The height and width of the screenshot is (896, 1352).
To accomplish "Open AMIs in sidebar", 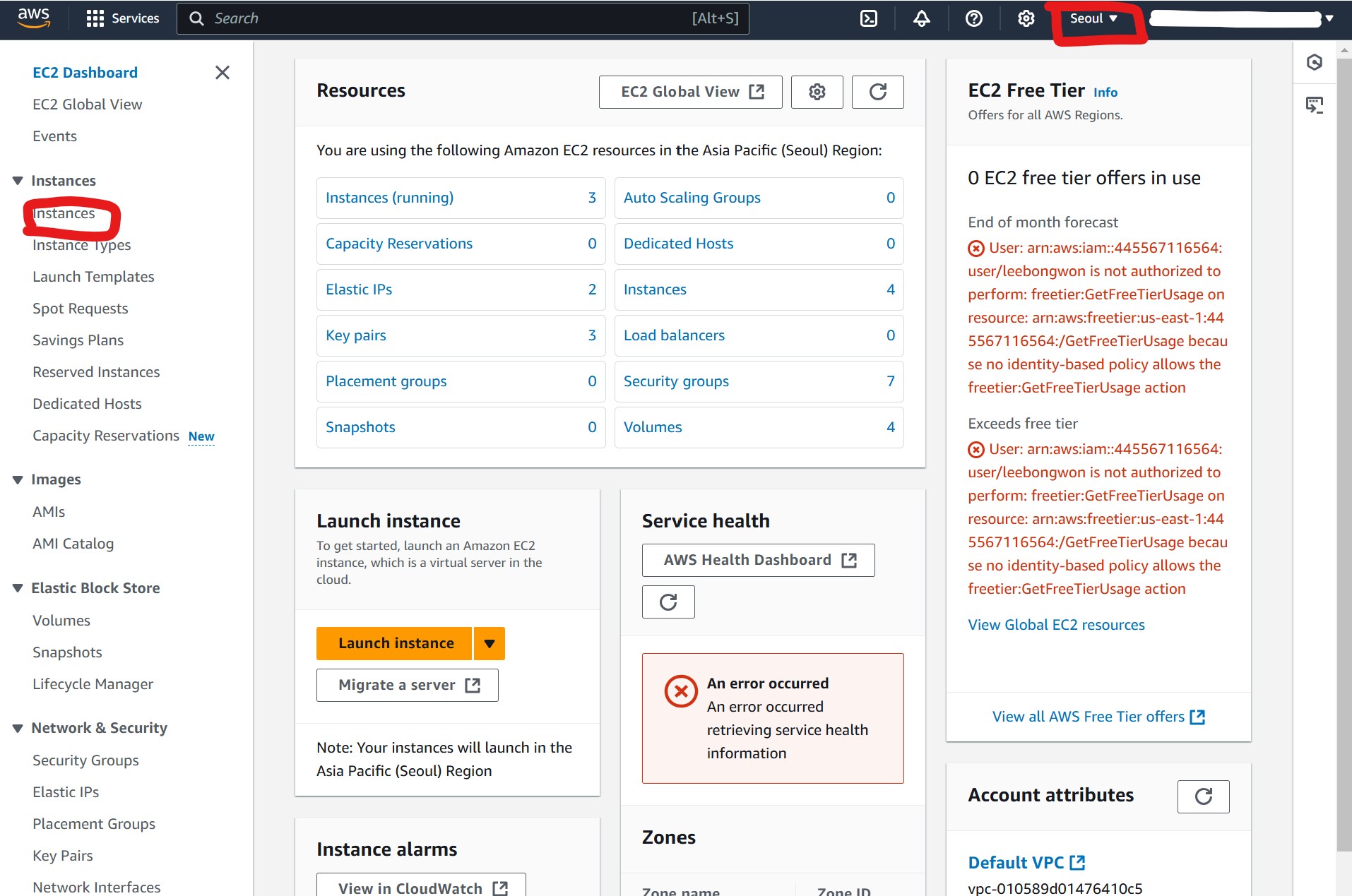I will (x=49, y=512).
